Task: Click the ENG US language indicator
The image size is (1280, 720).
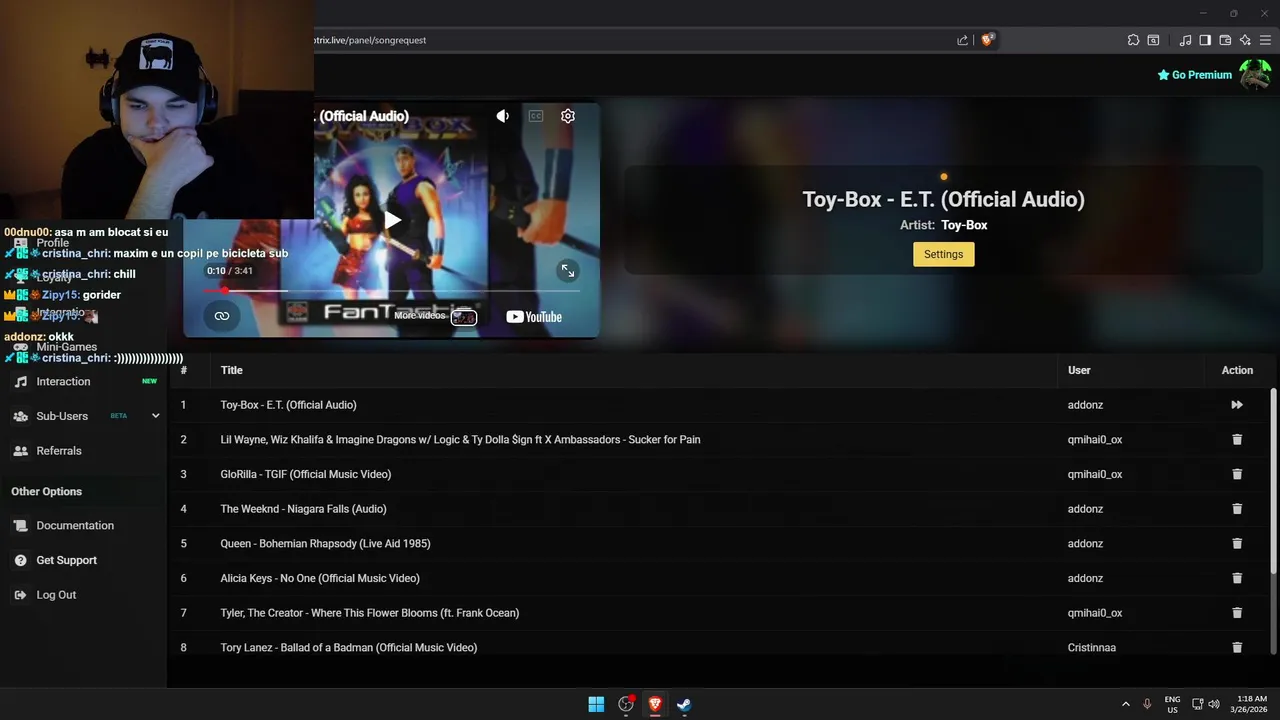Action: [x=1172, y=704]
